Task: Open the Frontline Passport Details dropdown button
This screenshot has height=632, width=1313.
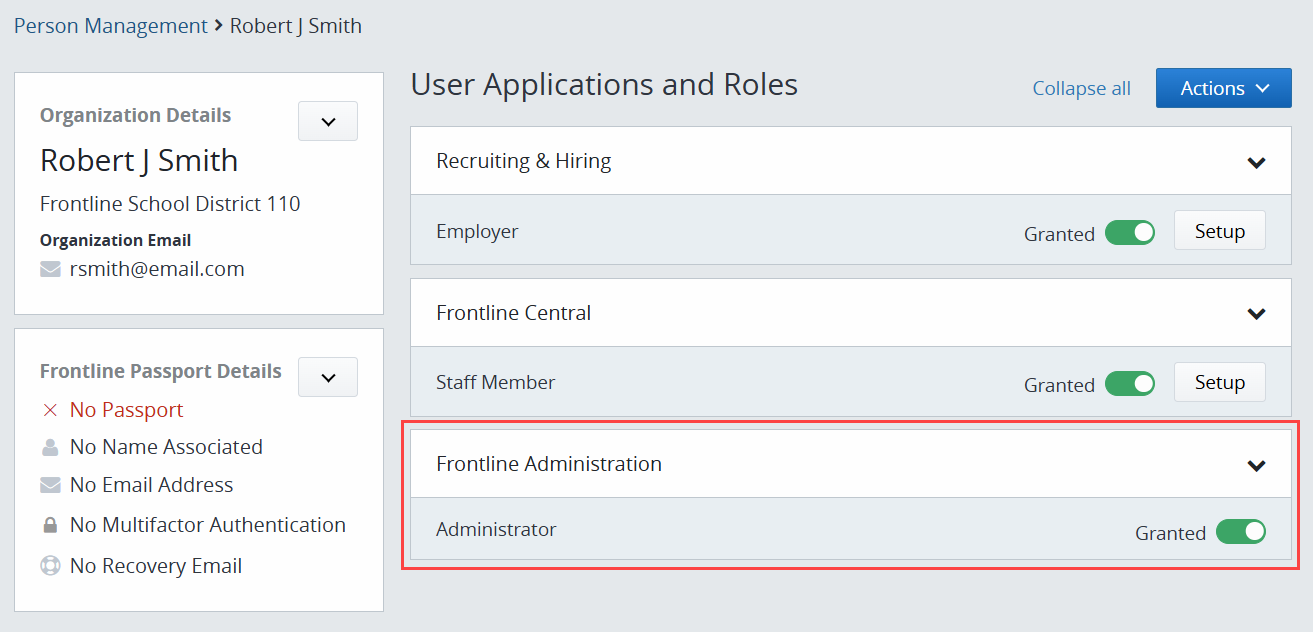Action: click(328, 377)
